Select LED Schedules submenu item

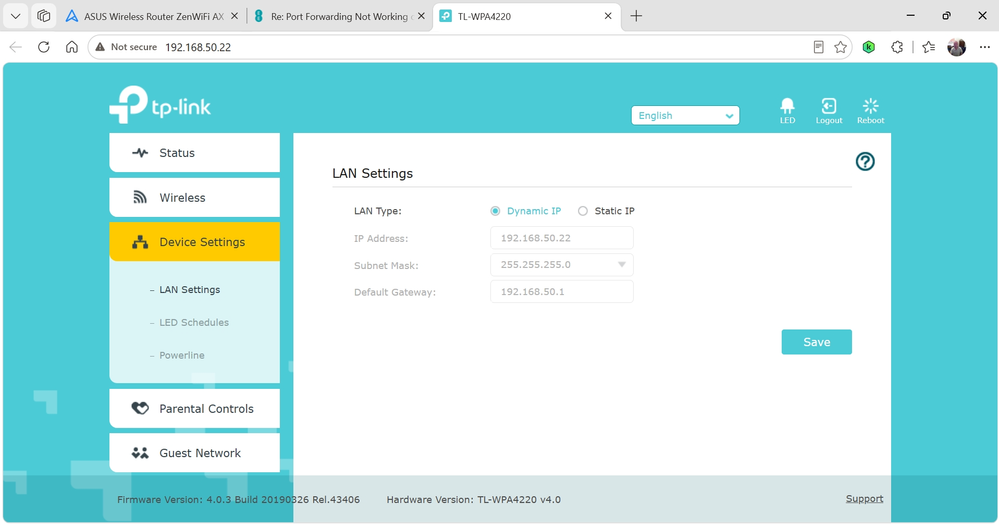(194, 322)
